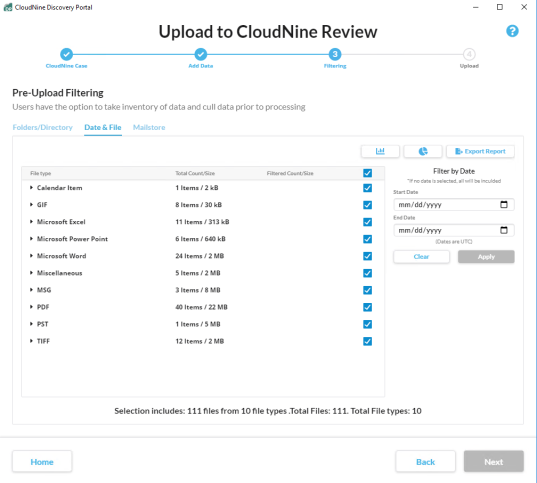Uncheck the Miscellaneous checkbox
Viewport: 537px width, 483px height.
pyautogui.click(x=367, y=273)
